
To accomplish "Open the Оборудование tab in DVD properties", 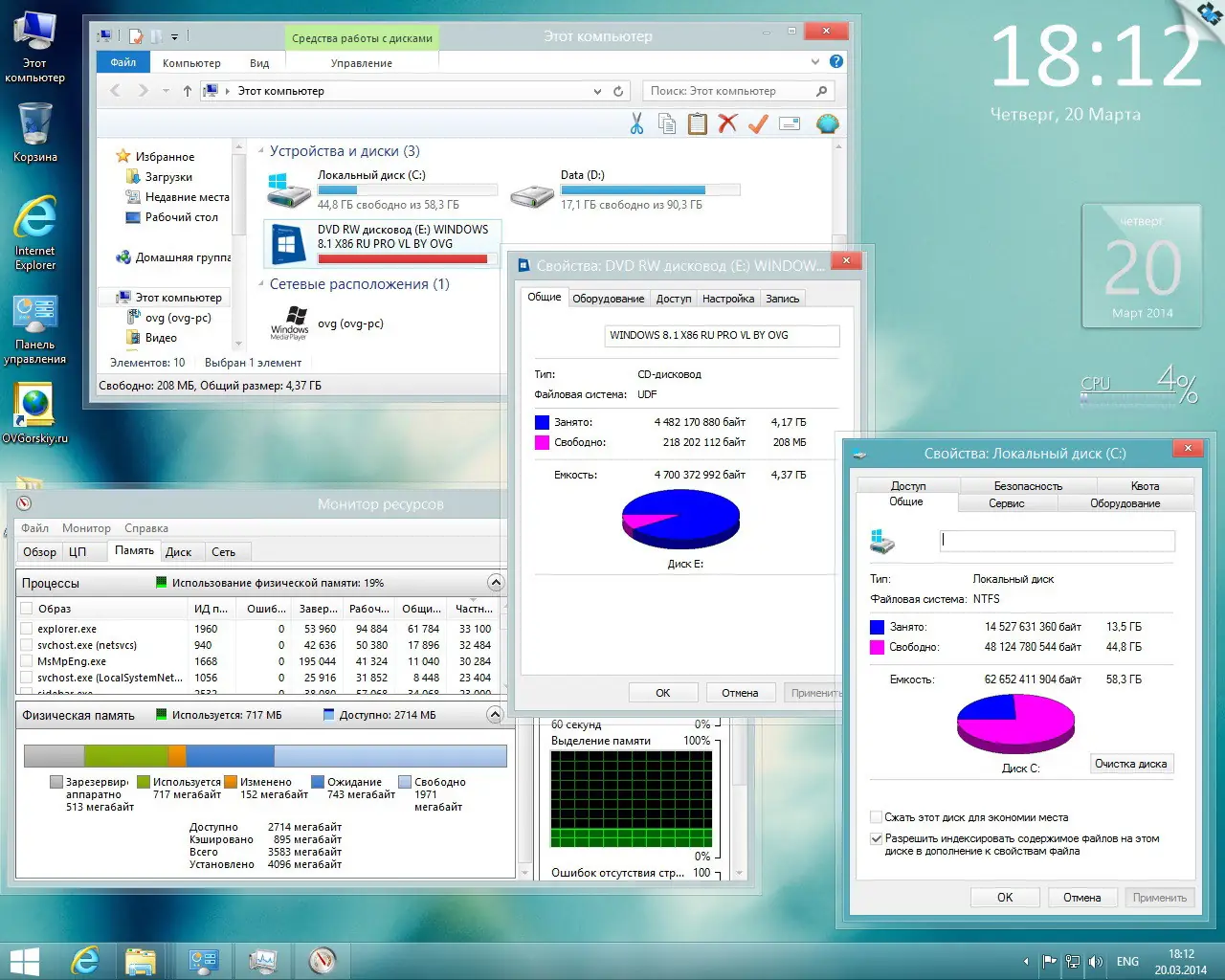I will click(x=608, y=299).
